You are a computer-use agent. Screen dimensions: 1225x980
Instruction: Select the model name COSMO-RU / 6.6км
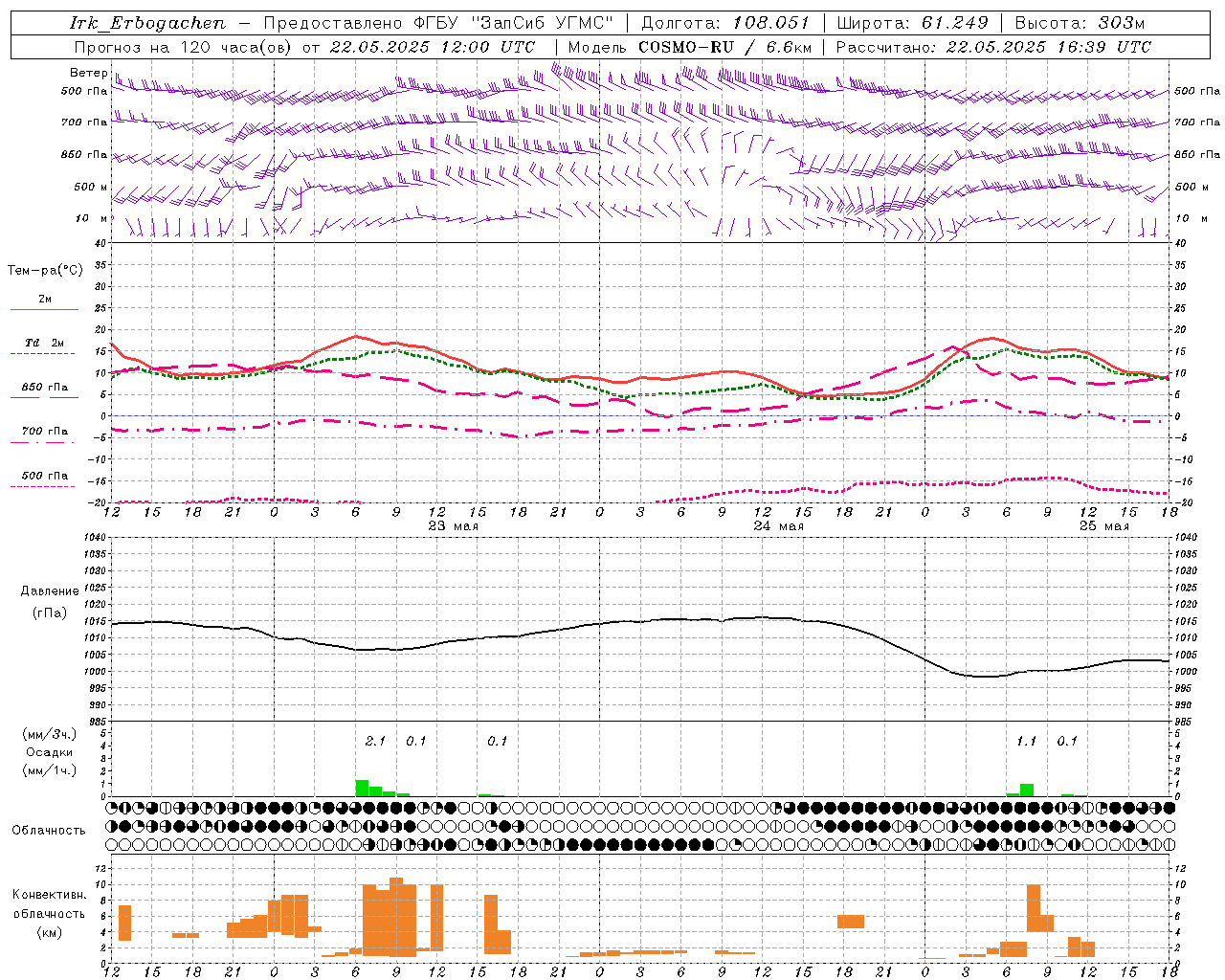tap(725, 47)
